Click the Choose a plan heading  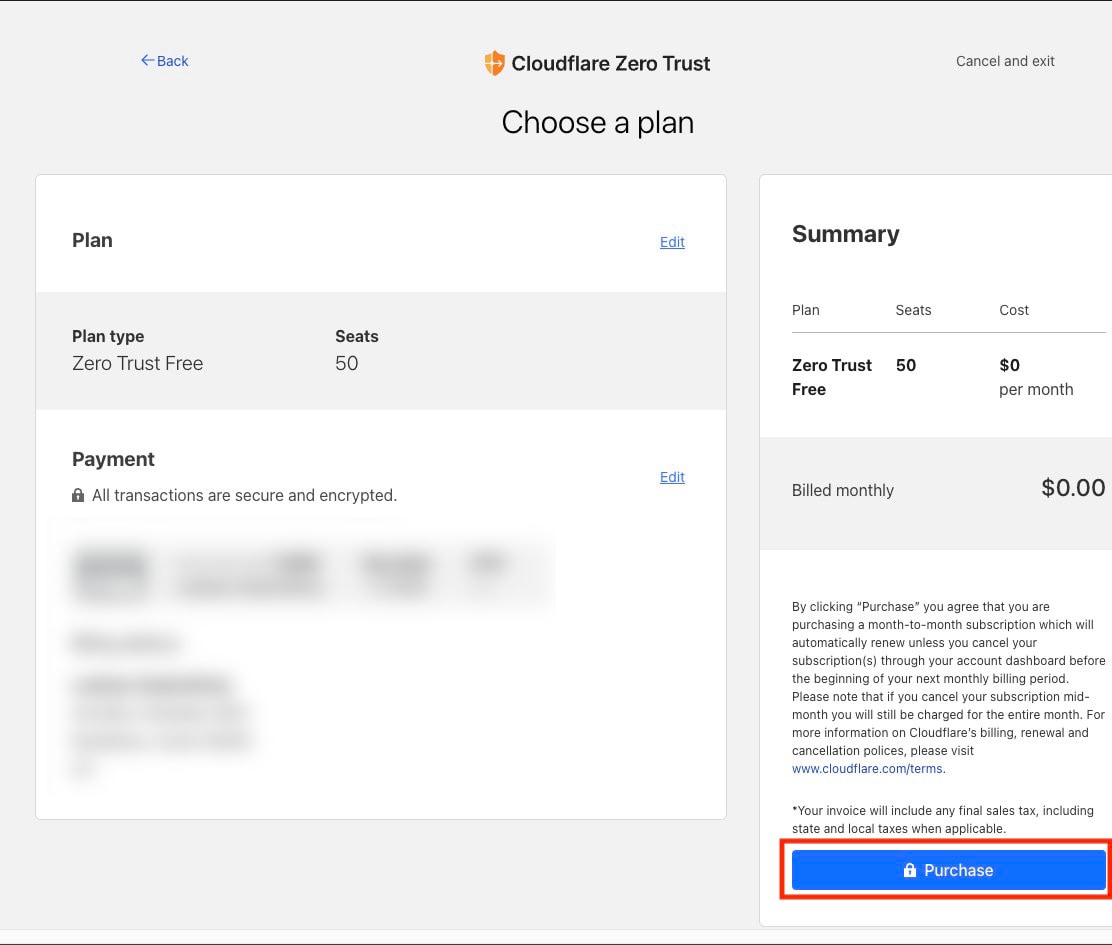(x=597, y=123)
